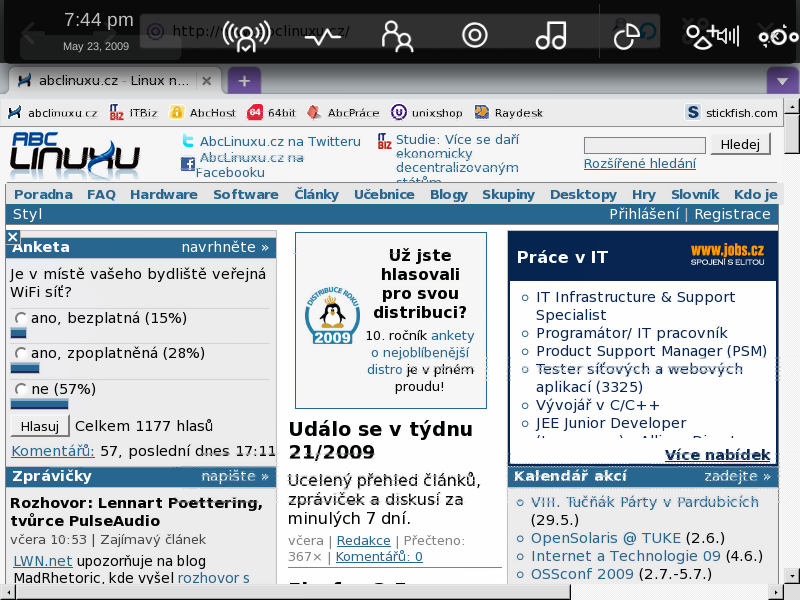Image resolution: width=800 pixels, height=600 pixels.
Task: Click 'napište »' in Zprávičky header
Action: click(235, 476)
